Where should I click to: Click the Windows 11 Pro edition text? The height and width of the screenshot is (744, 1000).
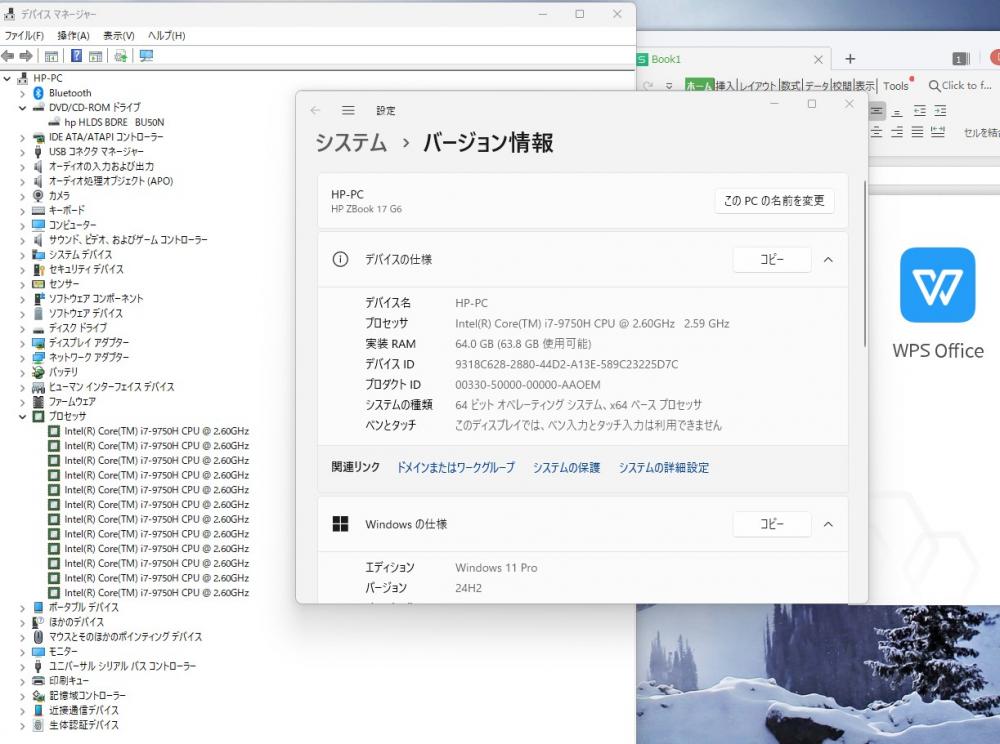point(496,567)
